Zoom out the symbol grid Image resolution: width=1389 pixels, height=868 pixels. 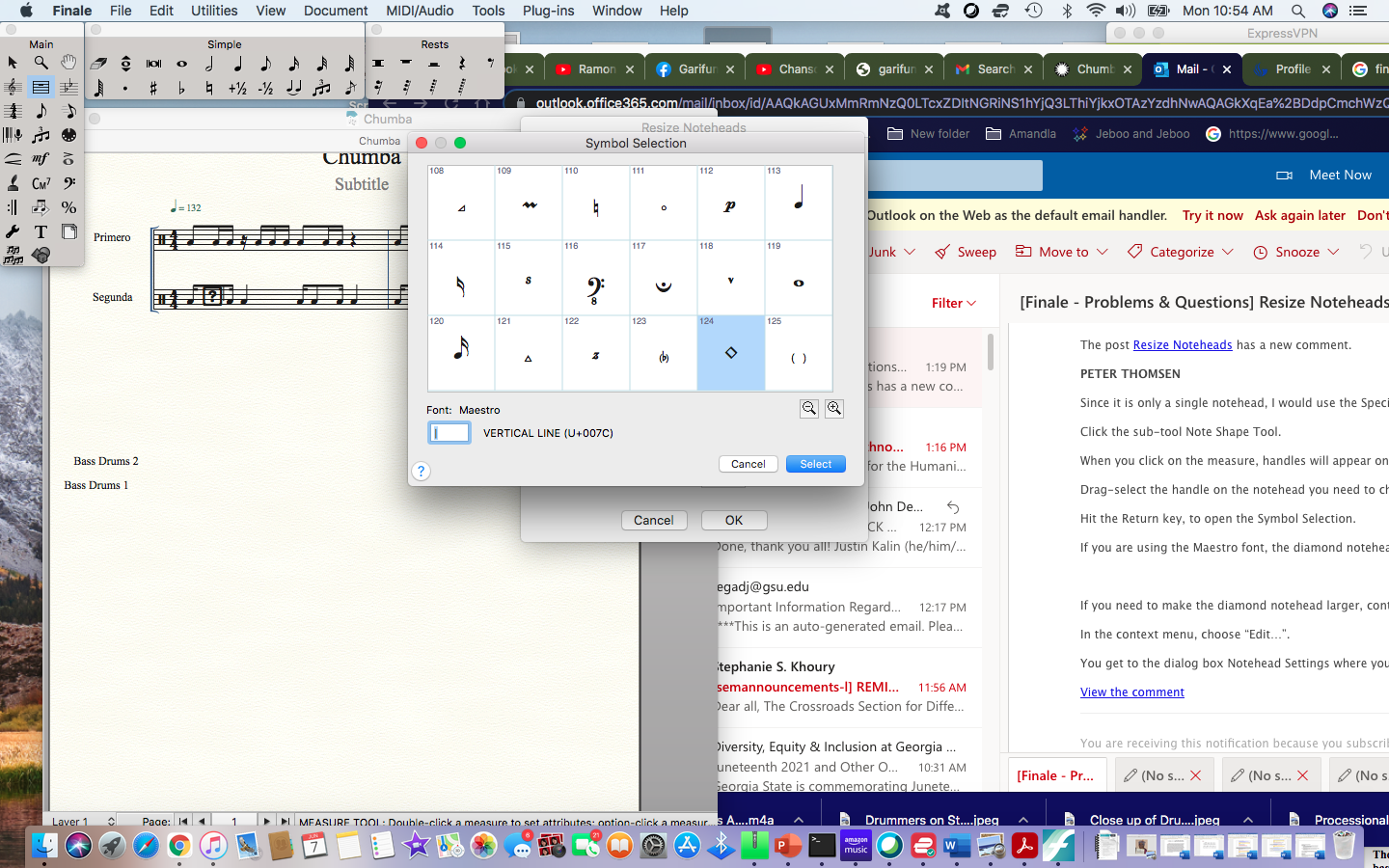809,409
